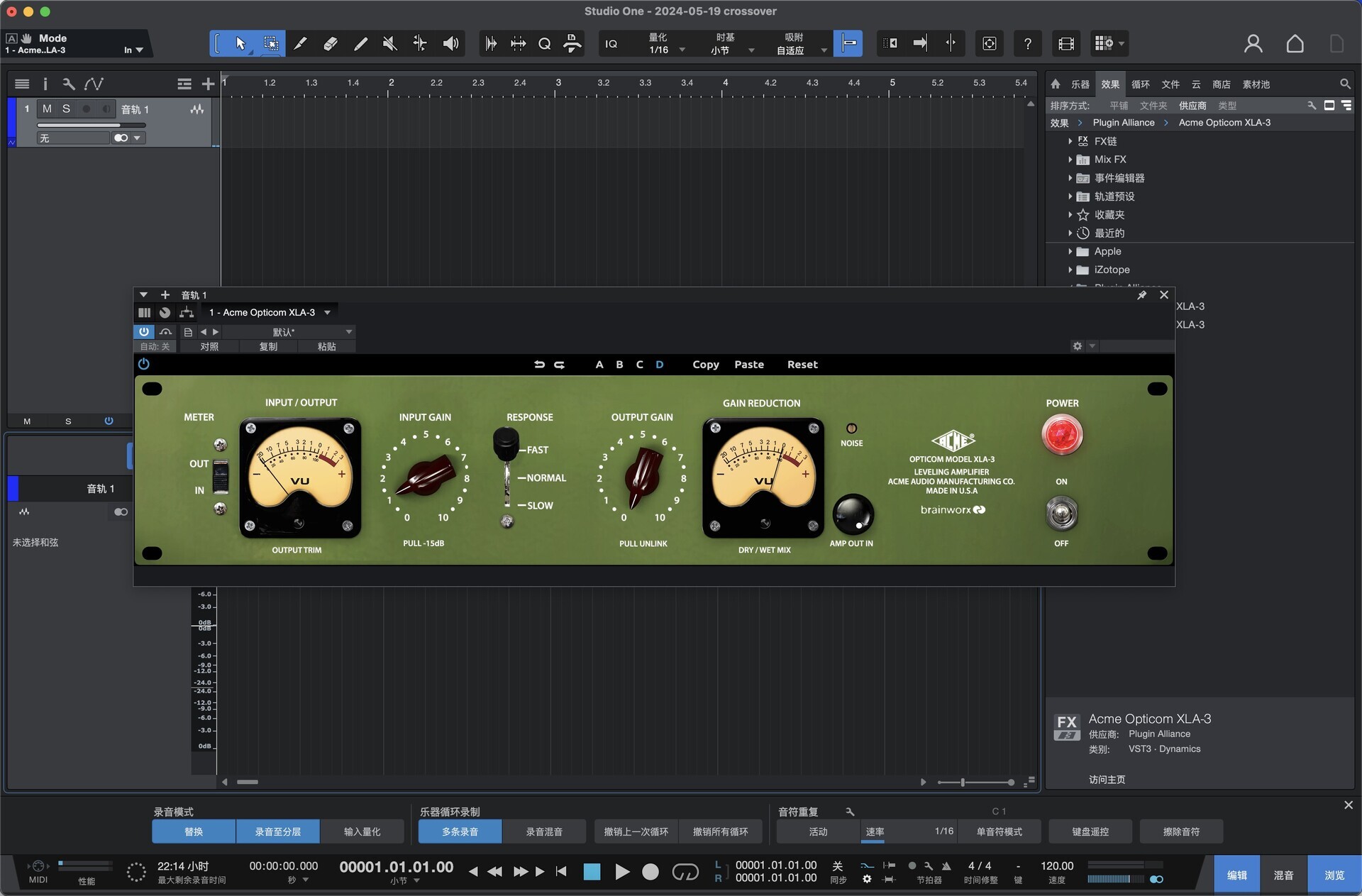This screenshot has height=896, width=1362.
Task: Switch to the 乐器 browser tab
Action: pos(1080,84)
